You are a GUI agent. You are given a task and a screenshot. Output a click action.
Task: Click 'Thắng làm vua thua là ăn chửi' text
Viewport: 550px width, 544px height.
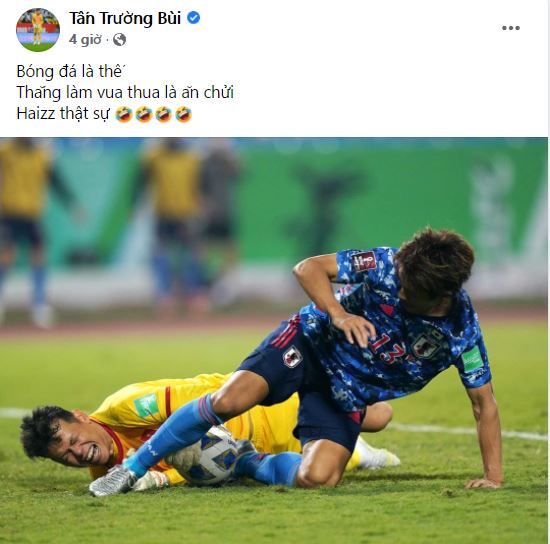(x=125, y=93)
